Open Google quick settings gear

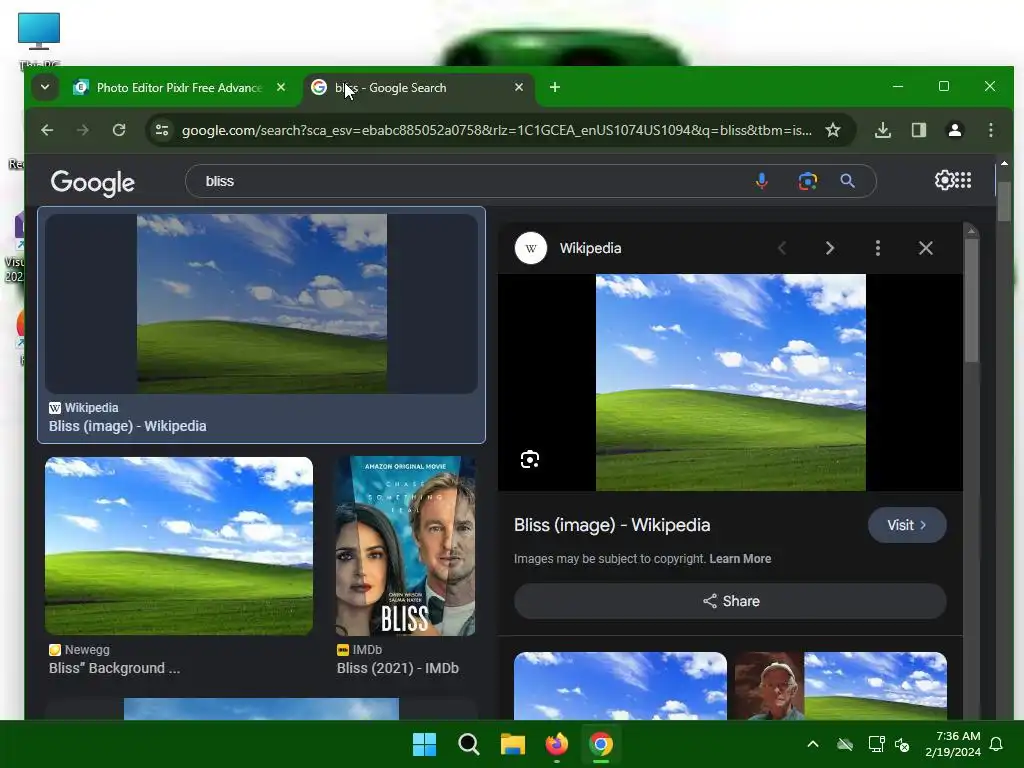coord(944,180)
